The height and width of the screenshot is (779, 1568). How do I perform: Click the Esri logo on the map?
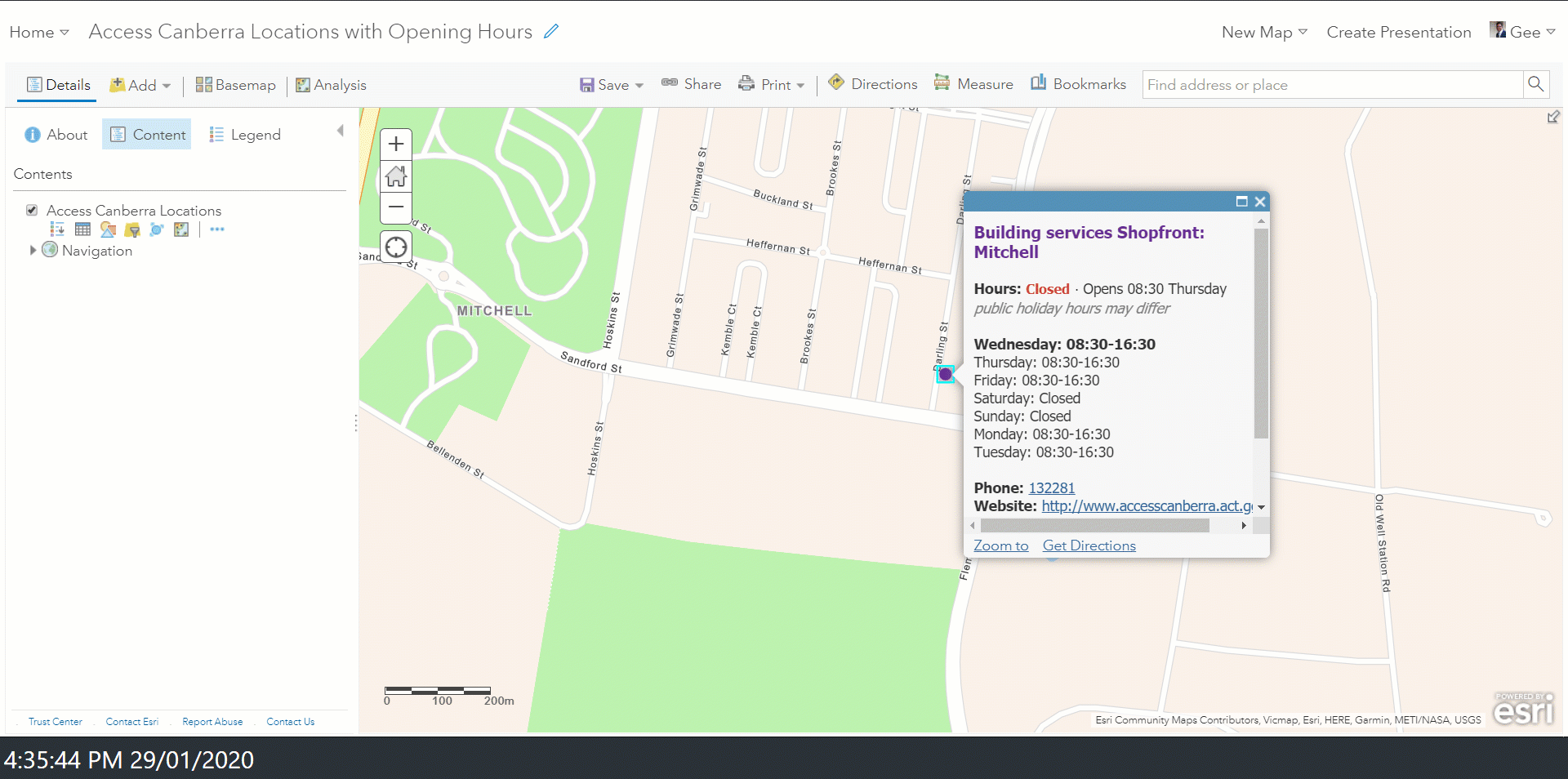[x=1524, y=709]
